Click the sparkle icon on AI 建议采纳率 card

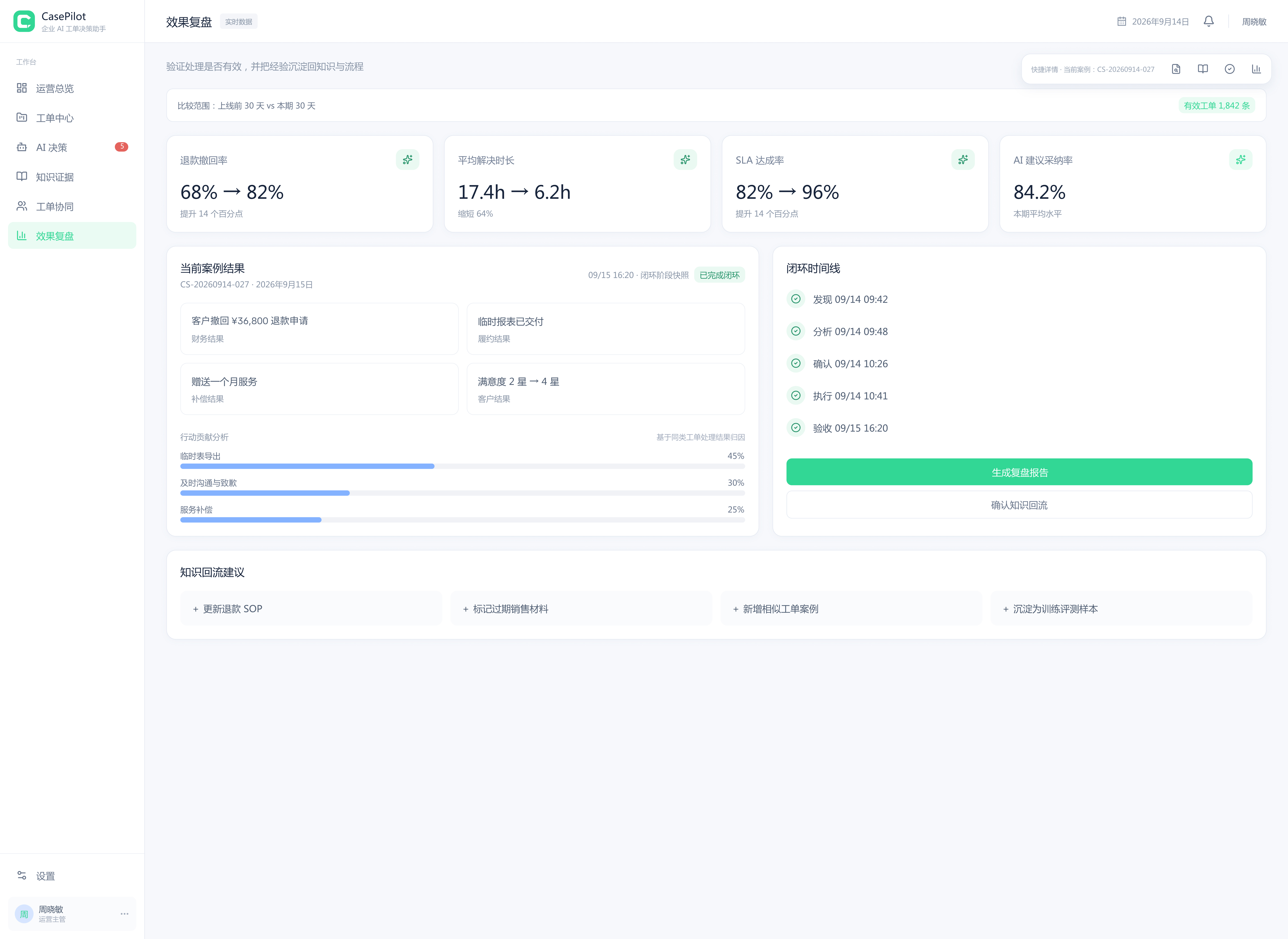[1241, 160]
